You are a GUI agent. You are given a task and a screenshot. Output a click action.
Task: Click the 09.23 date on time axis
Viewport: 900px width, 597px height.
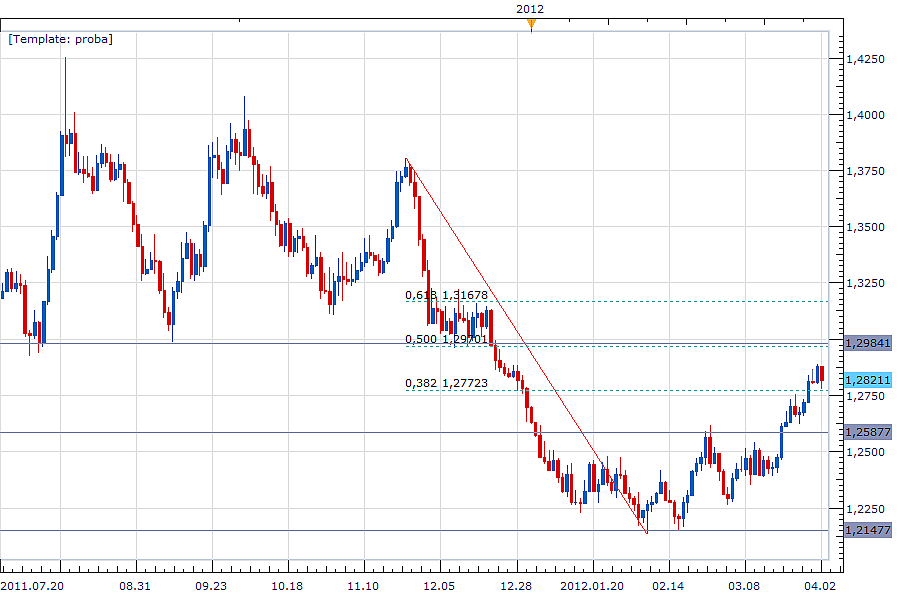[x=210, y=585]
